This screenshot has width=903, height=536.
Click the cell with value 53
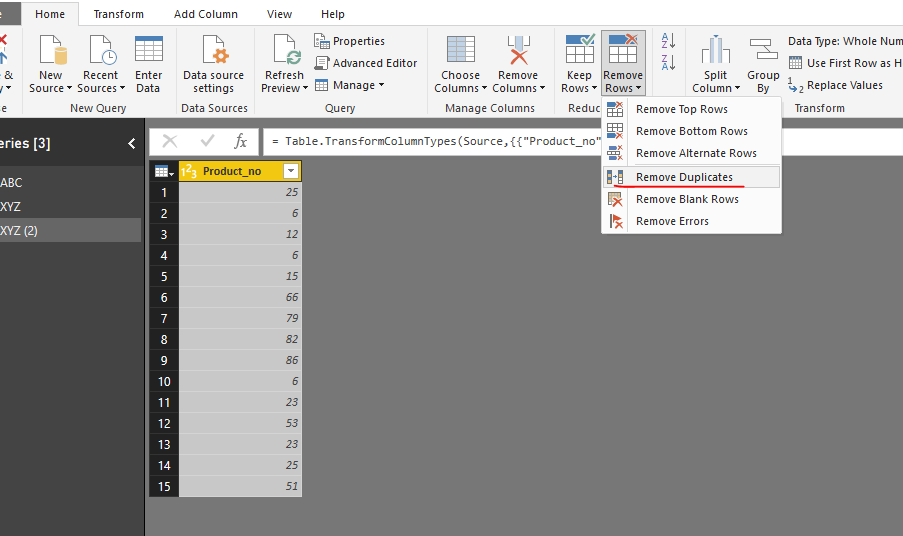tap(240, 423)
